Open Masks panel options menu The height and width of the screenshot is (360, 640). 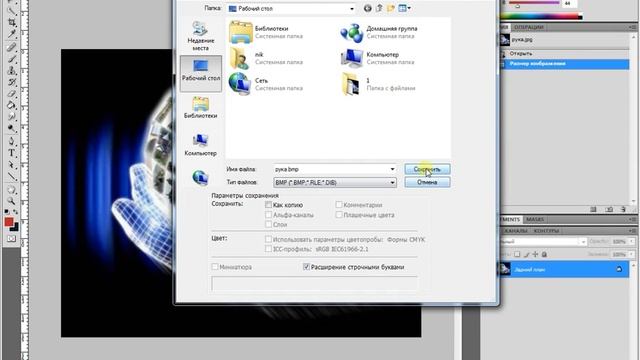coord(633,220)
